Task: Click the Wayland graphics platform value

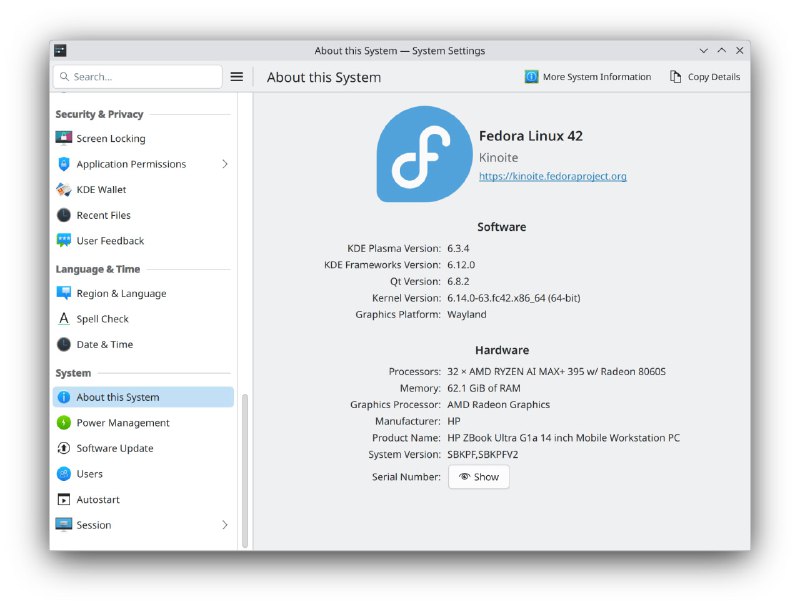Action: point(467,314)
